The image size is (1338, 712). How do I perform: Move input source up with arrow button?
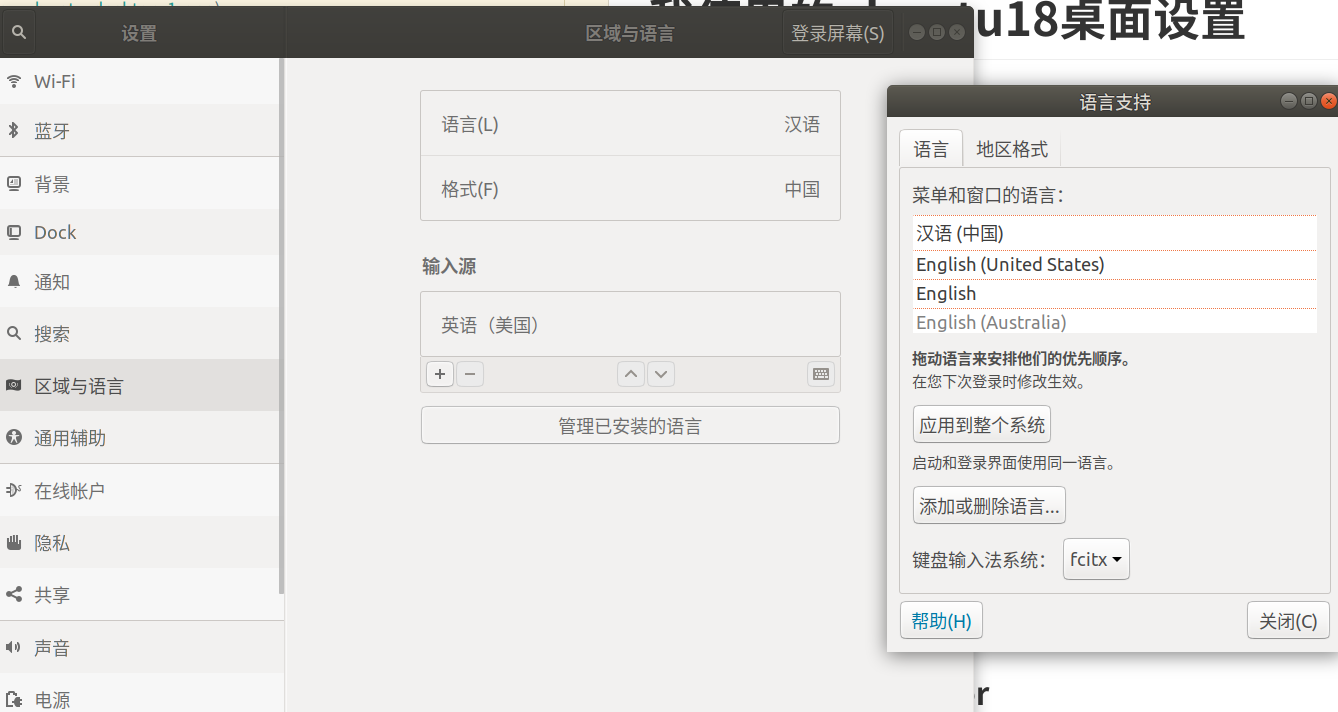[630, 374]
